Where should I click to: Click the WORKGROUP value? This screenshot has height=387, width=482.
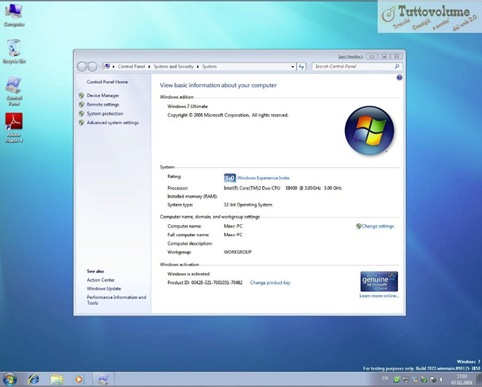click(237, 252)
